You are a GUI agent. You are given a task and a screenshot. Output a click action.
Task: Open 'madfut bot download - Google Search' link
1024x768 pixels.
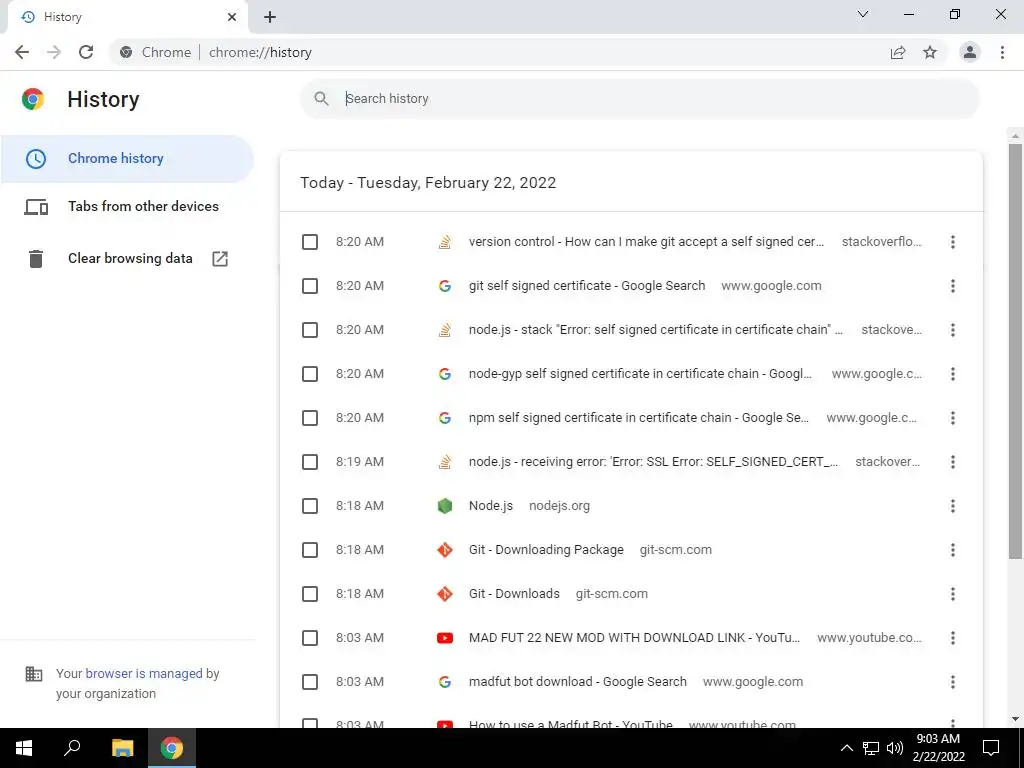578,682
